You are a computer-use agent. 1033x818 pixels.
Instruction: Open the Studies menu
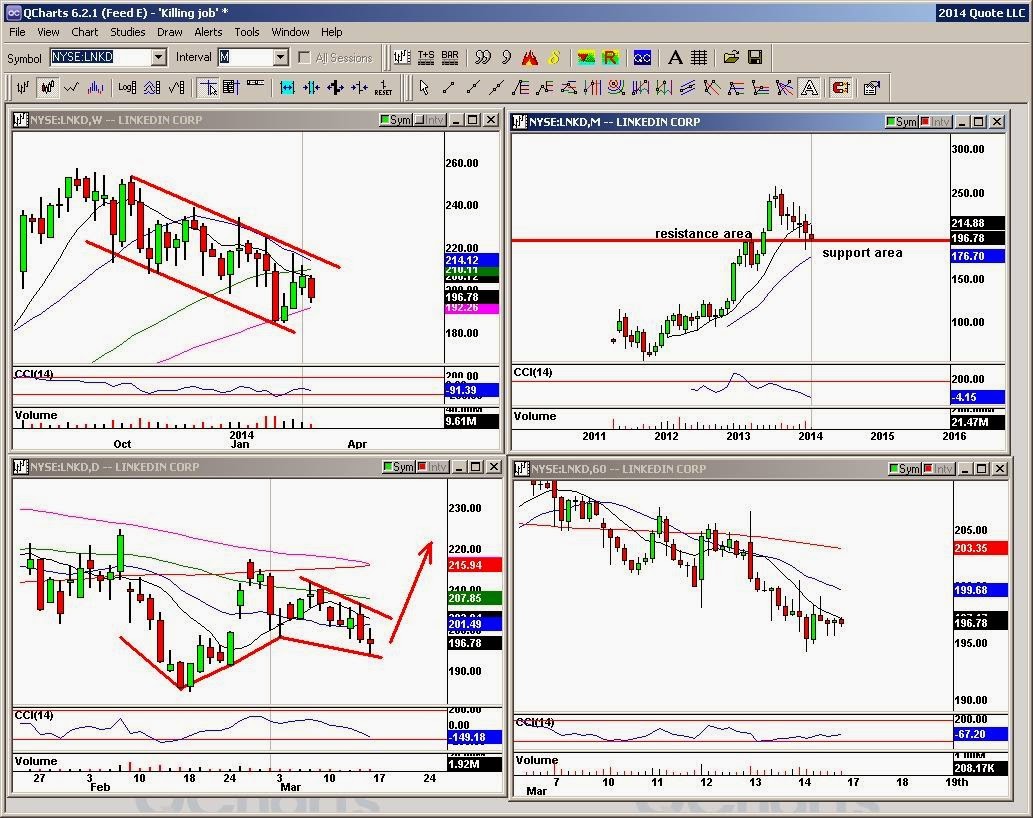coord(127,32)
